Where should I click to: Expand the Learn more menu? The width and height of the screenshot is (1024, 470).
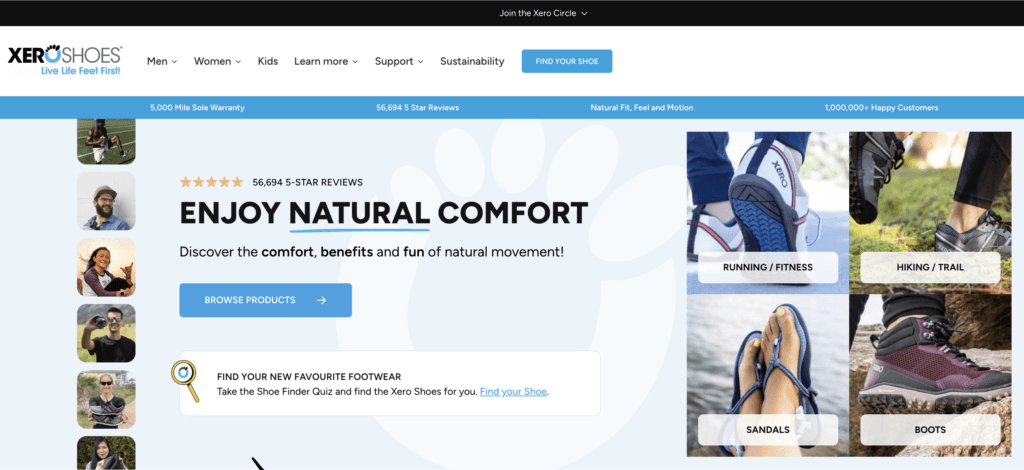click(326, 61)
